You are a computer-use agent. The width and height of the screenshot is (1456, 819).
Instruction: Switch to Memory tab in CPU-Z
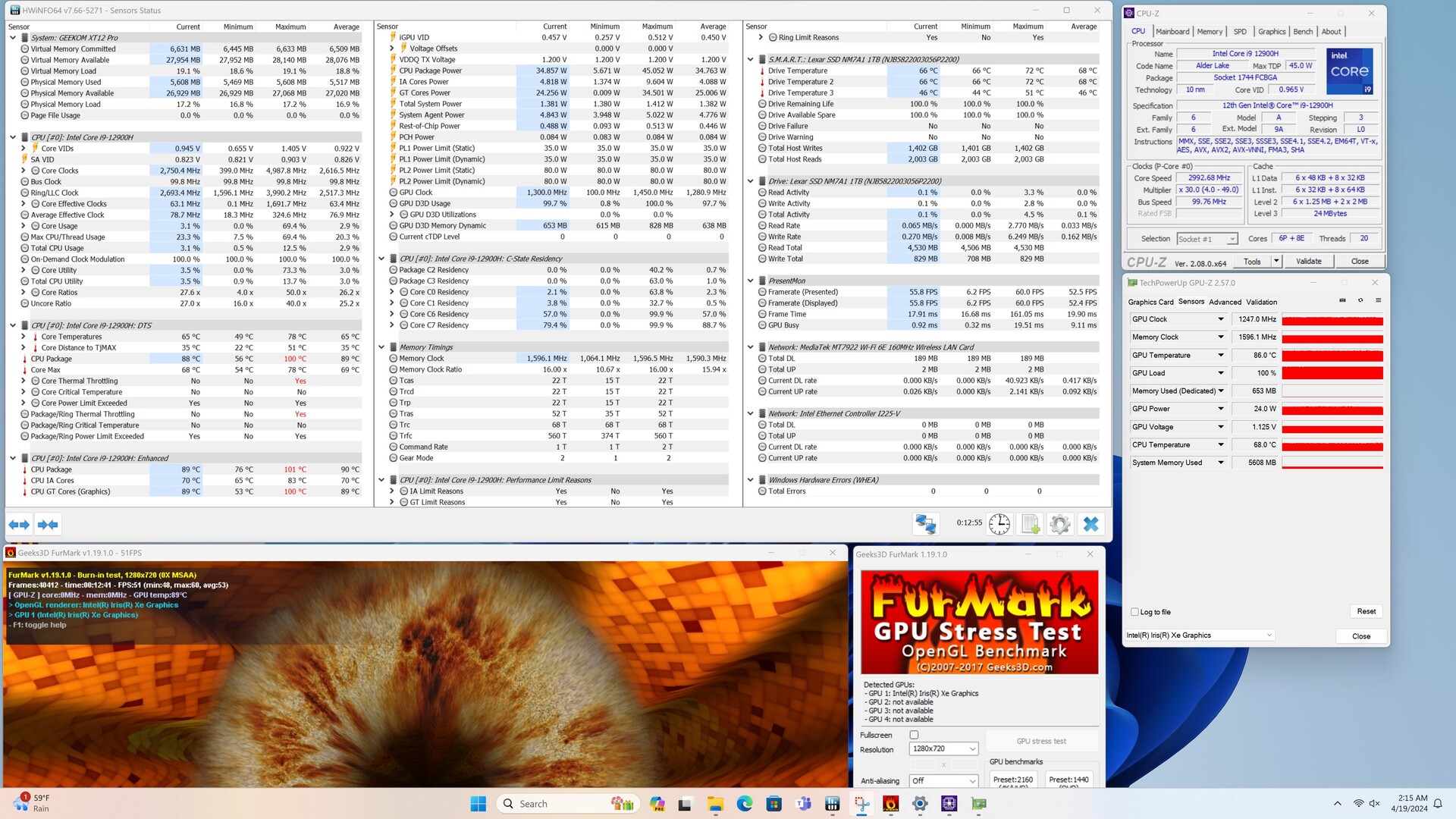[x=1210, y=32]
